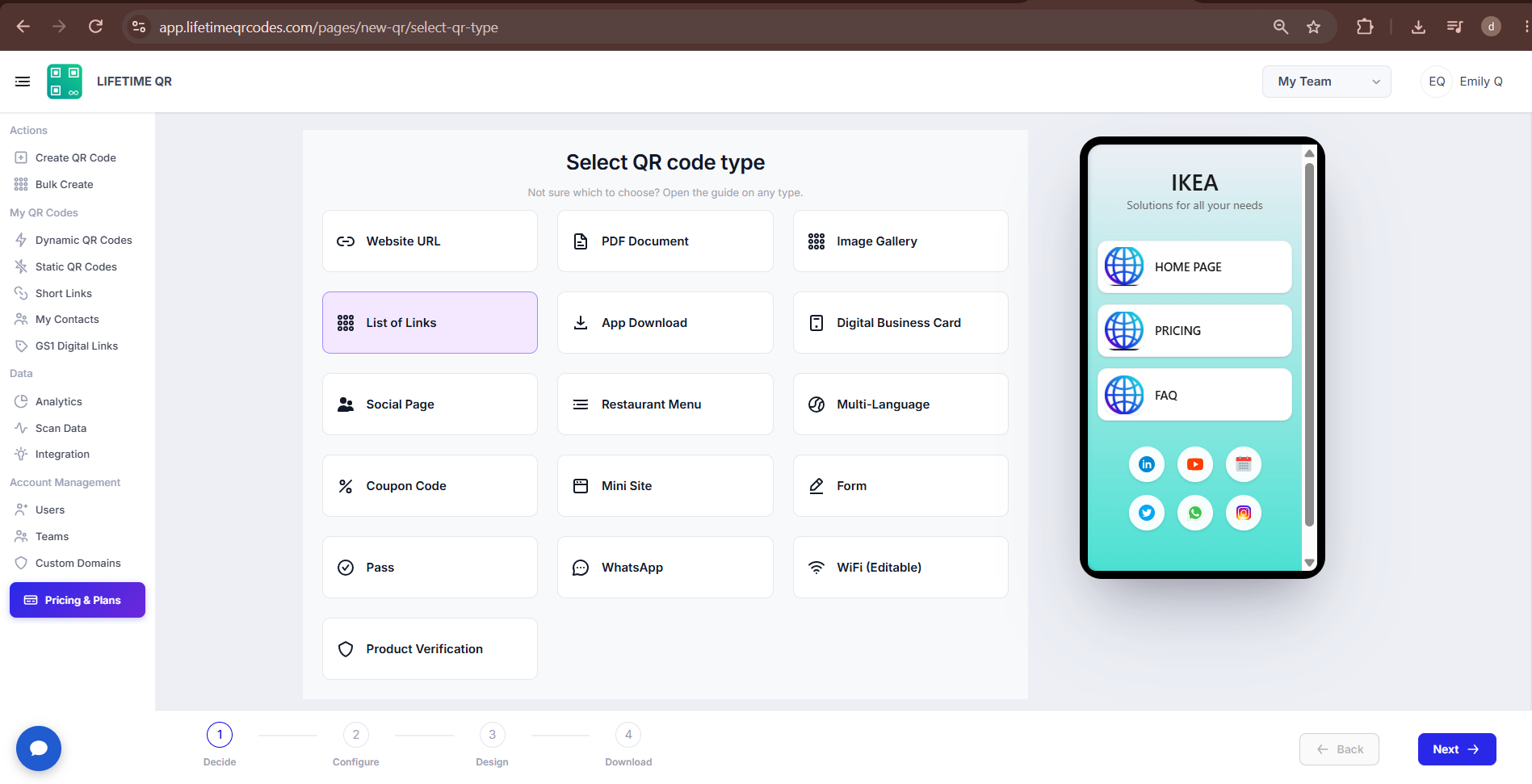This screenshot has height=784, width=1532.
Task: Click the Lifetime QR logo icon
Action: [x=65, y=82]
